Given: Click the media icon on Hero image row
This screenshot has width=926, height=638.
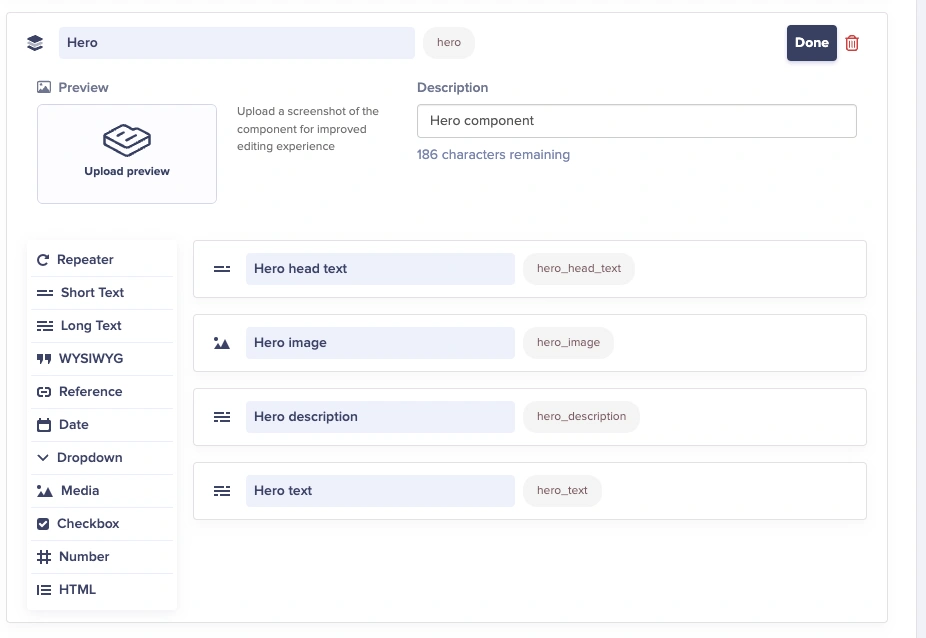Looking at the screenshot, I should pyautogui.click(x=222, y=343).
